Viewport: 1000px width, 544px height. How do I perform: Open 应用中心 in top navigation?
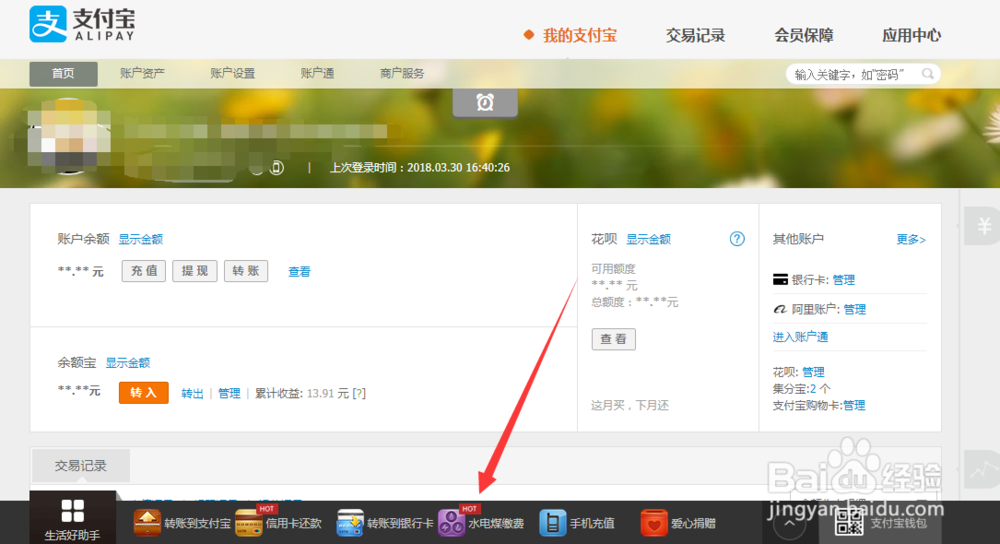[x=911, y=36]
